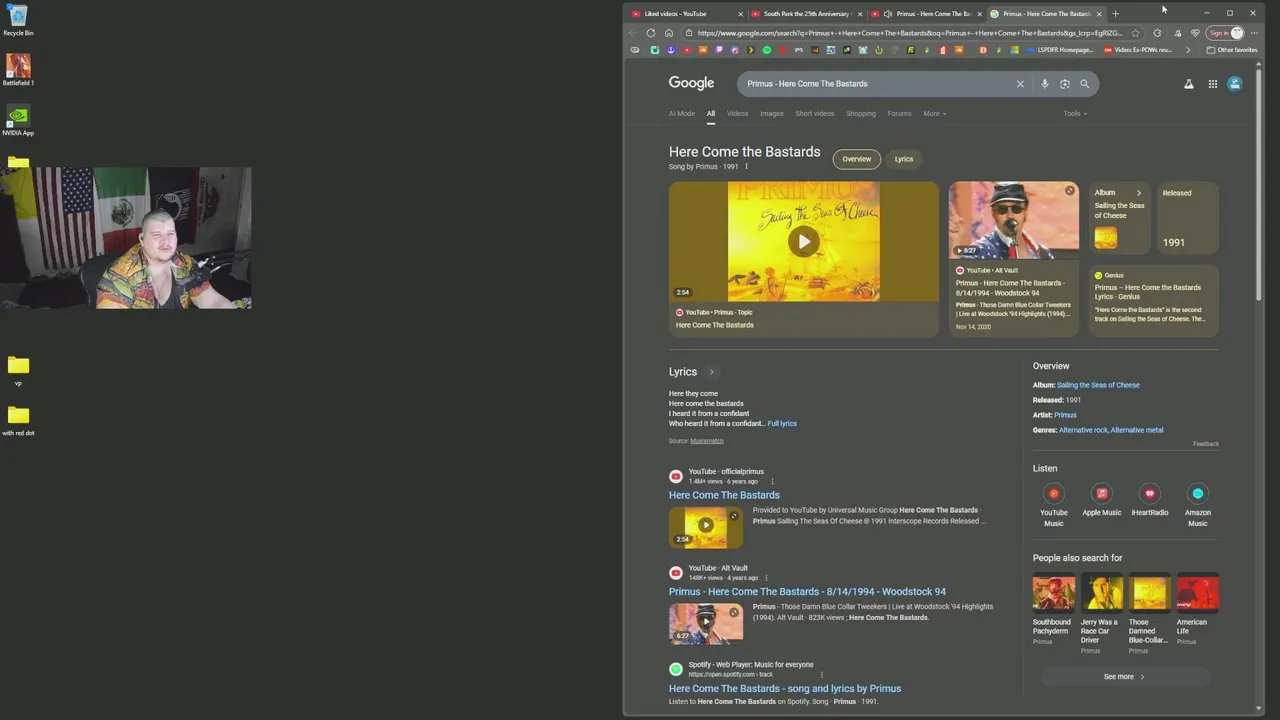Open Apple Music listen option

(1102, 500)
